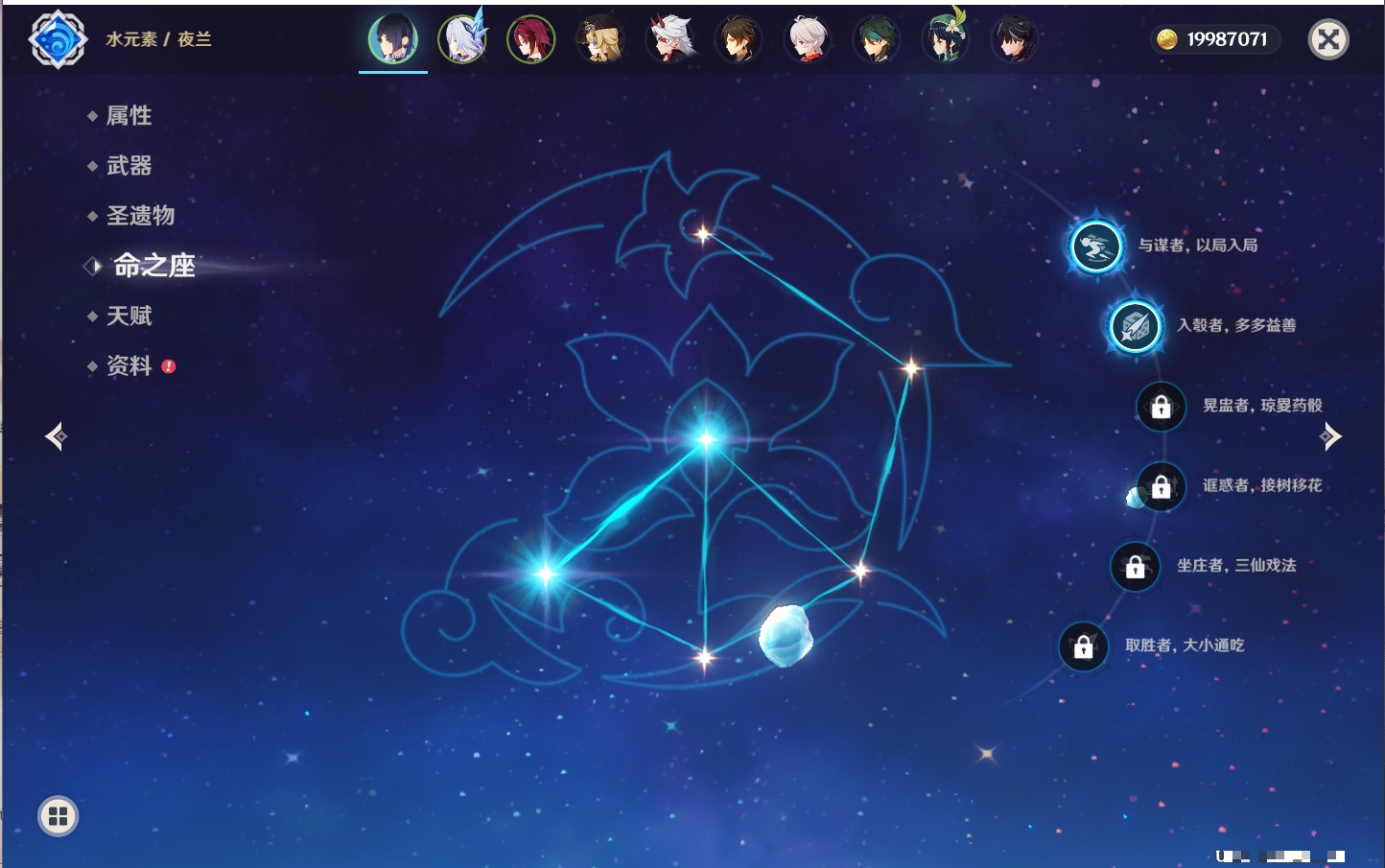Image resolution: width=1385 pixels, height=868 pixels.
Task: Select the dark green-haired character avatar
Action: 877,39
